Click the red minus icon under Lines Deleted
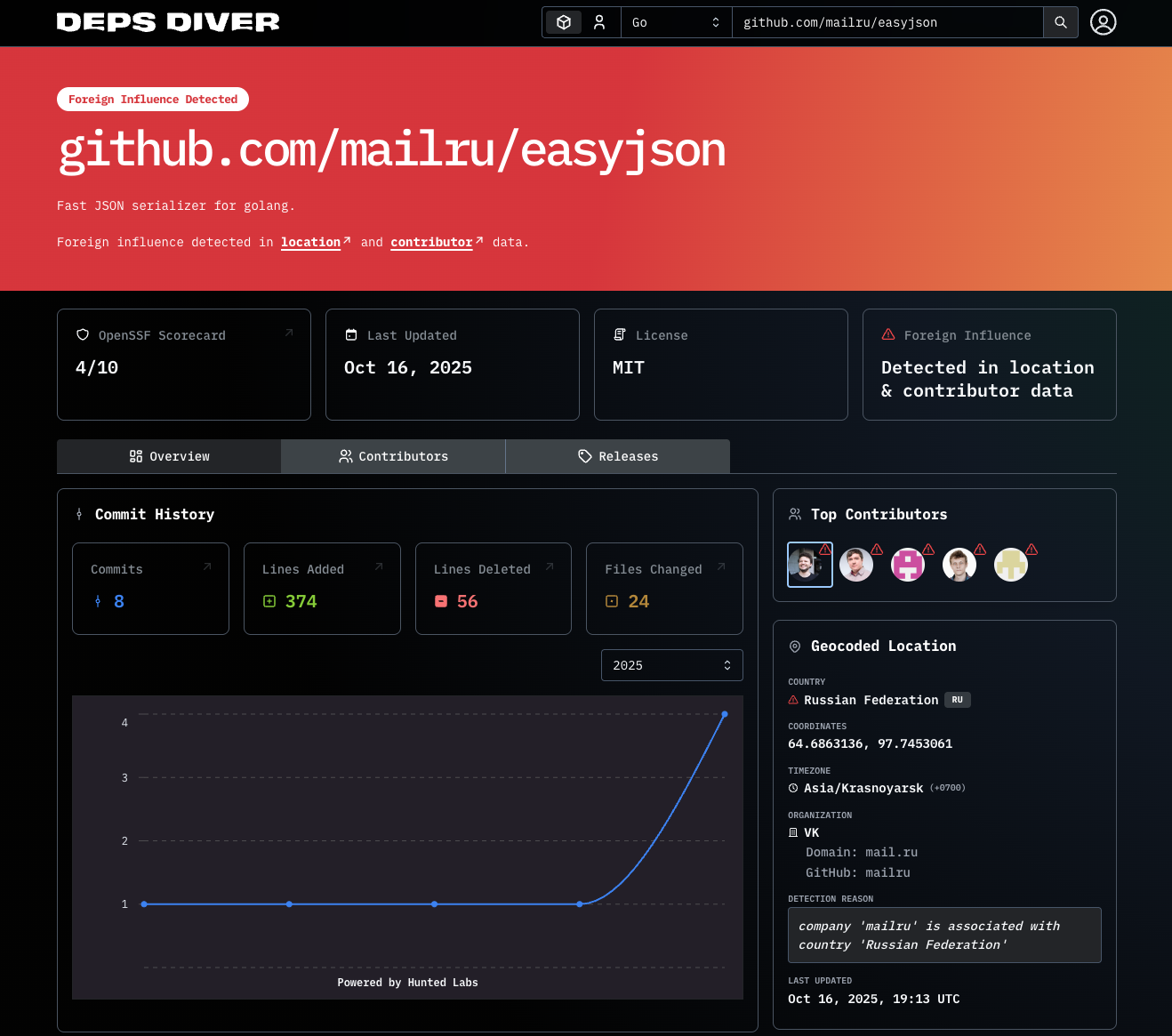The width and height of the screenshot is (1172, 1036). (x=441, y=601)
